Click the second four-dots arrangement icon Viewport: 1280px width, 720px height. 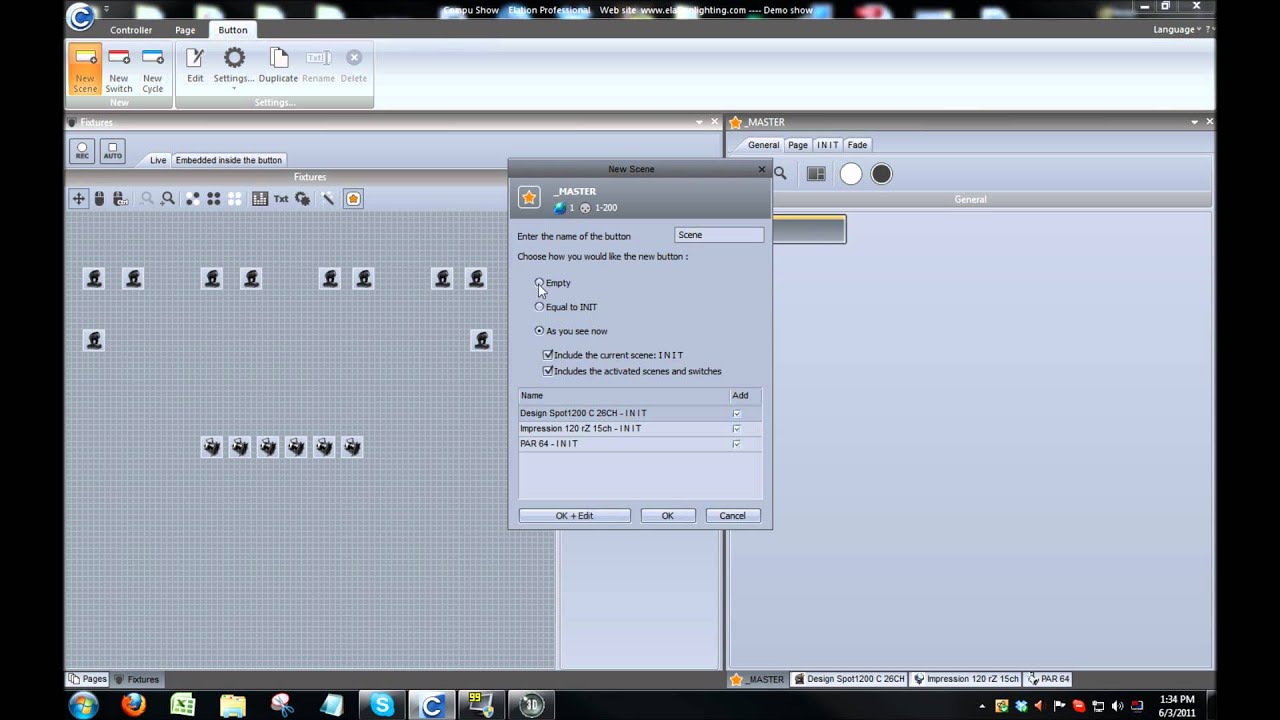click(x=213, y=199)
